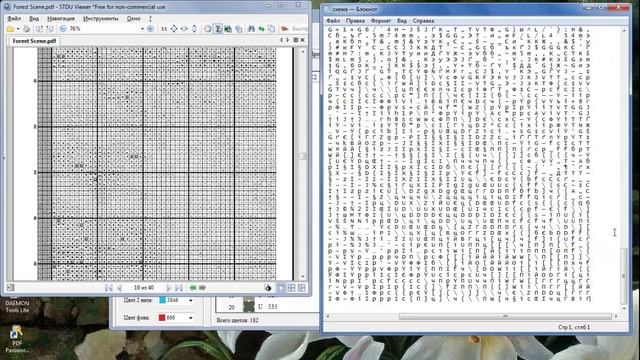Open the Справка menu in Notepad
The width and height of the screenshot is (640, 360).
(423, 21)
